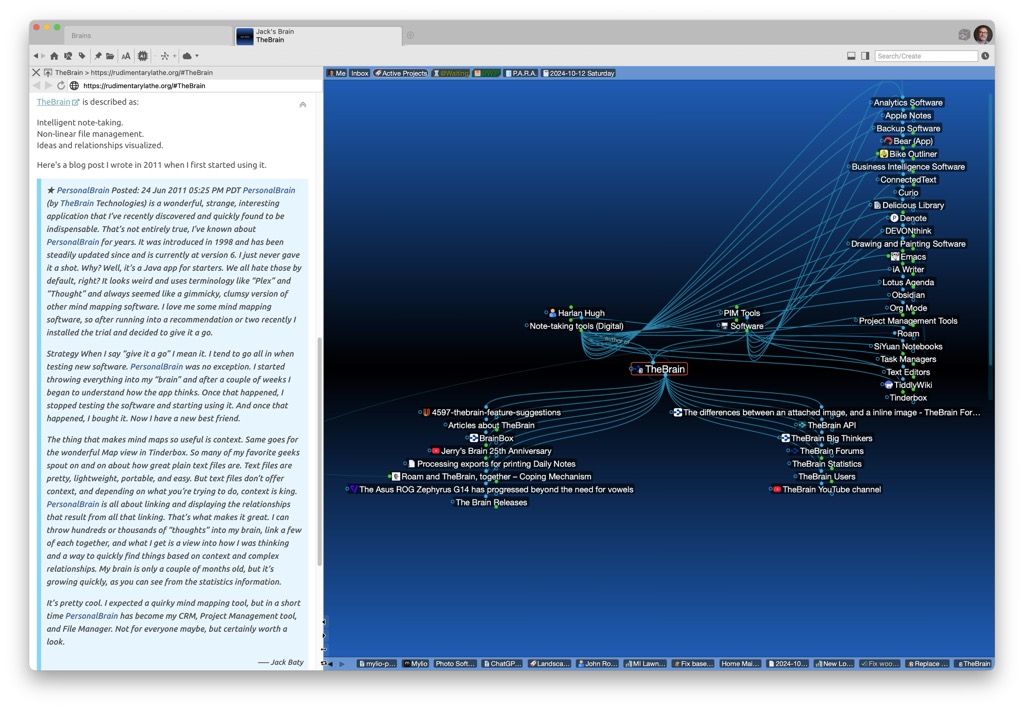Click the Search/Create input field
The width and height of the screenshot is (1024, 709).
(926, 56)
